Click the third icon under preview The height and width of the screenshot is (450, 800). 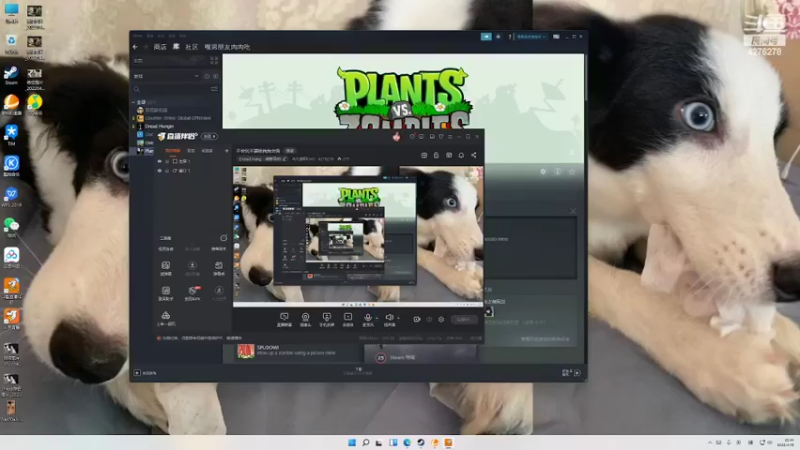(x=327, y=319)
